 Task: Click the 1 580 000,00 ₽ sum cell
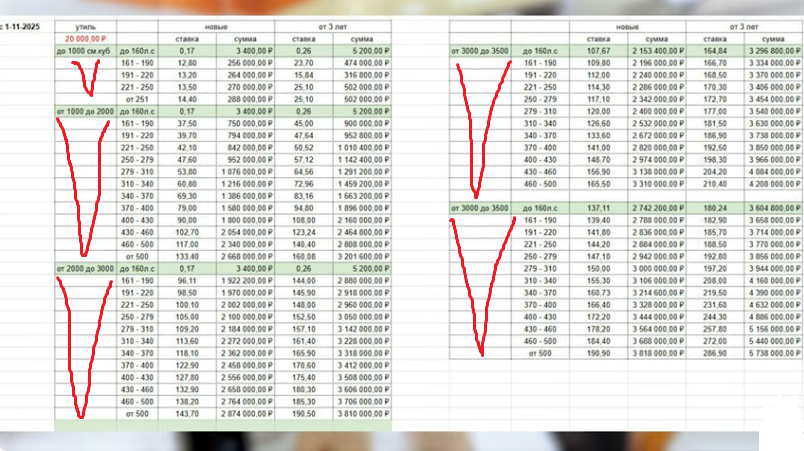tap(246, 208)
